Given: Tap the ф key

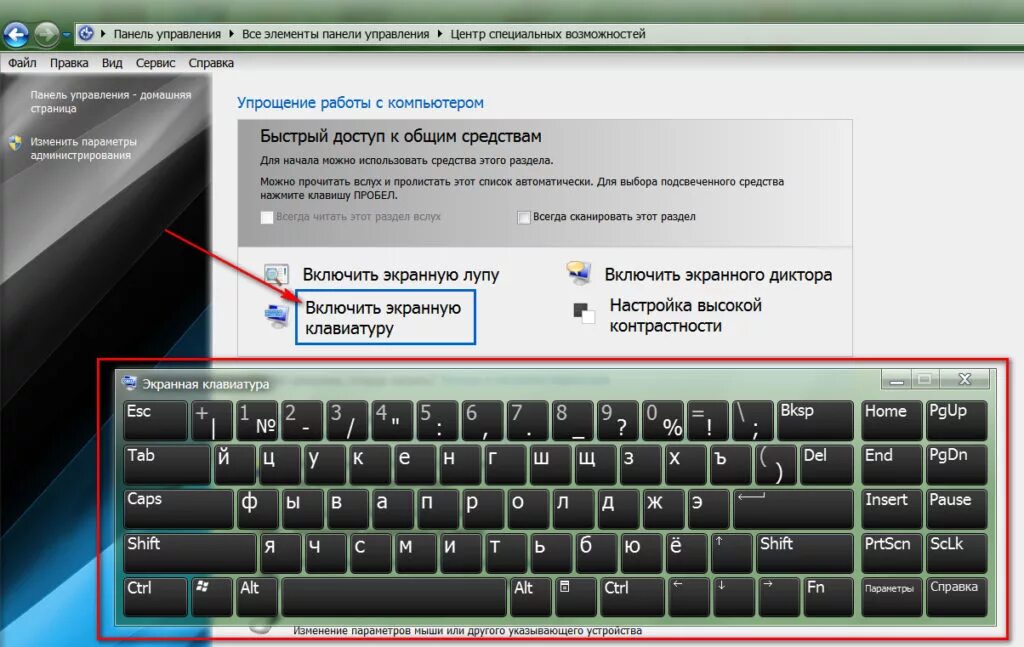Looking at the screenshot, I should tap(258, 508).
